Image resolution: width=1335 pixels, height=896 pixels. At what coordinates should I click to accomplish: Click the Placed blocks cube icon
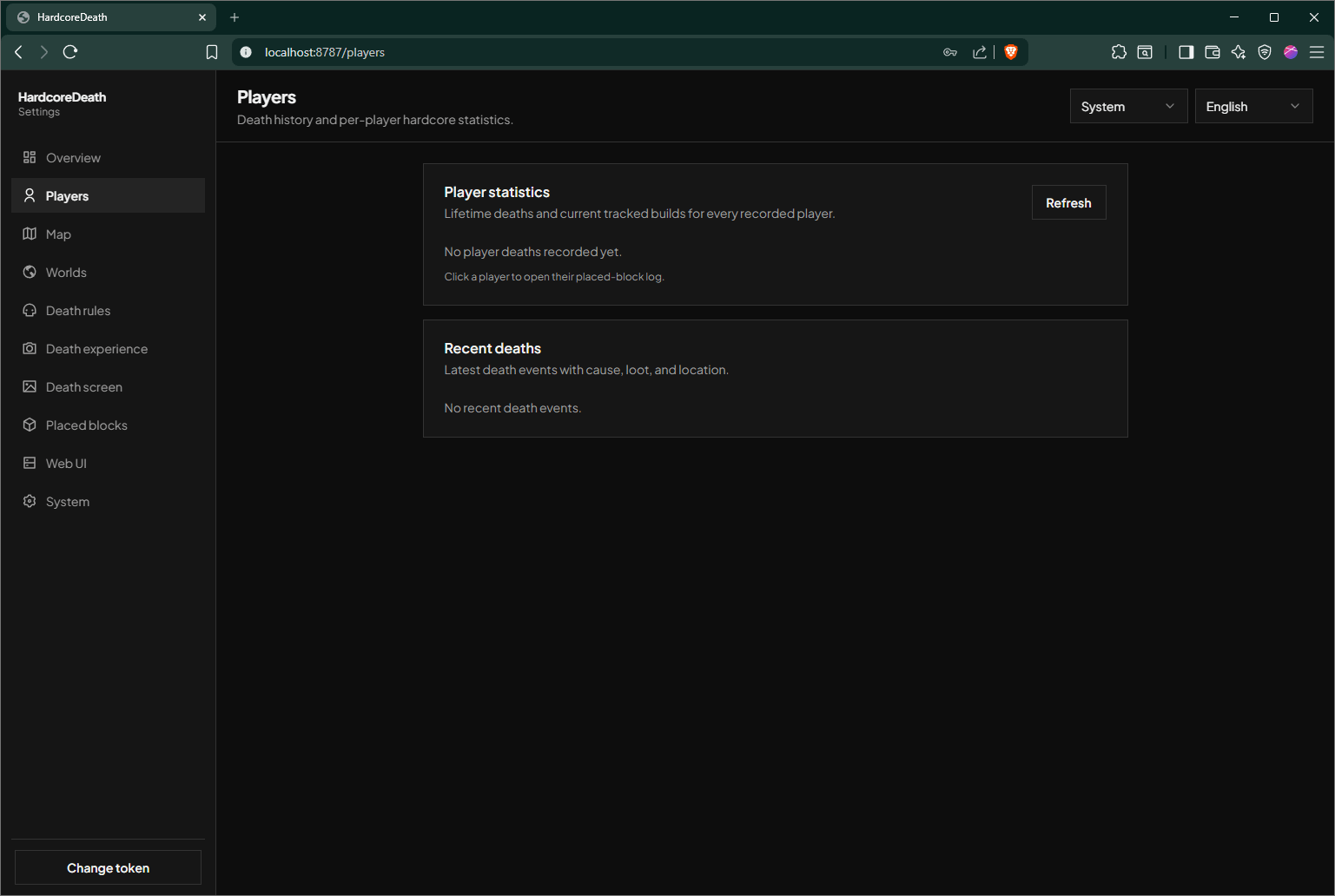tap(30, 425)
